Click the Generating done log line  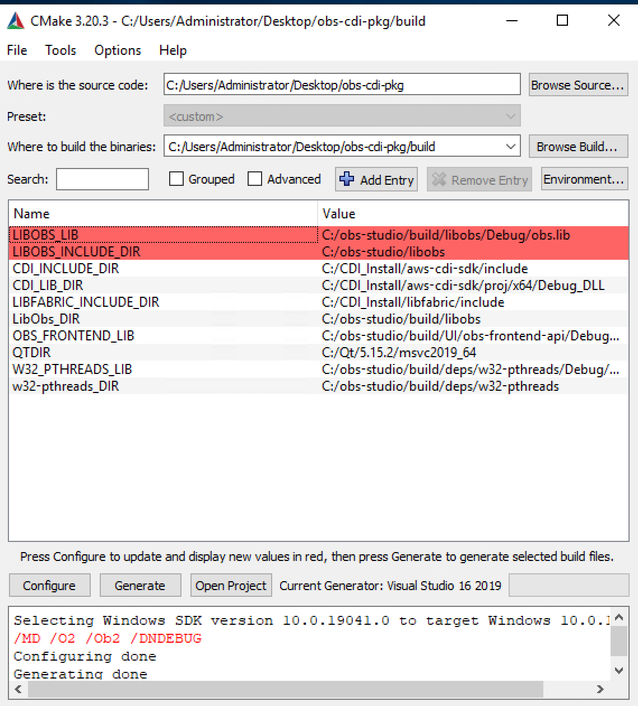tap(81, 674)
